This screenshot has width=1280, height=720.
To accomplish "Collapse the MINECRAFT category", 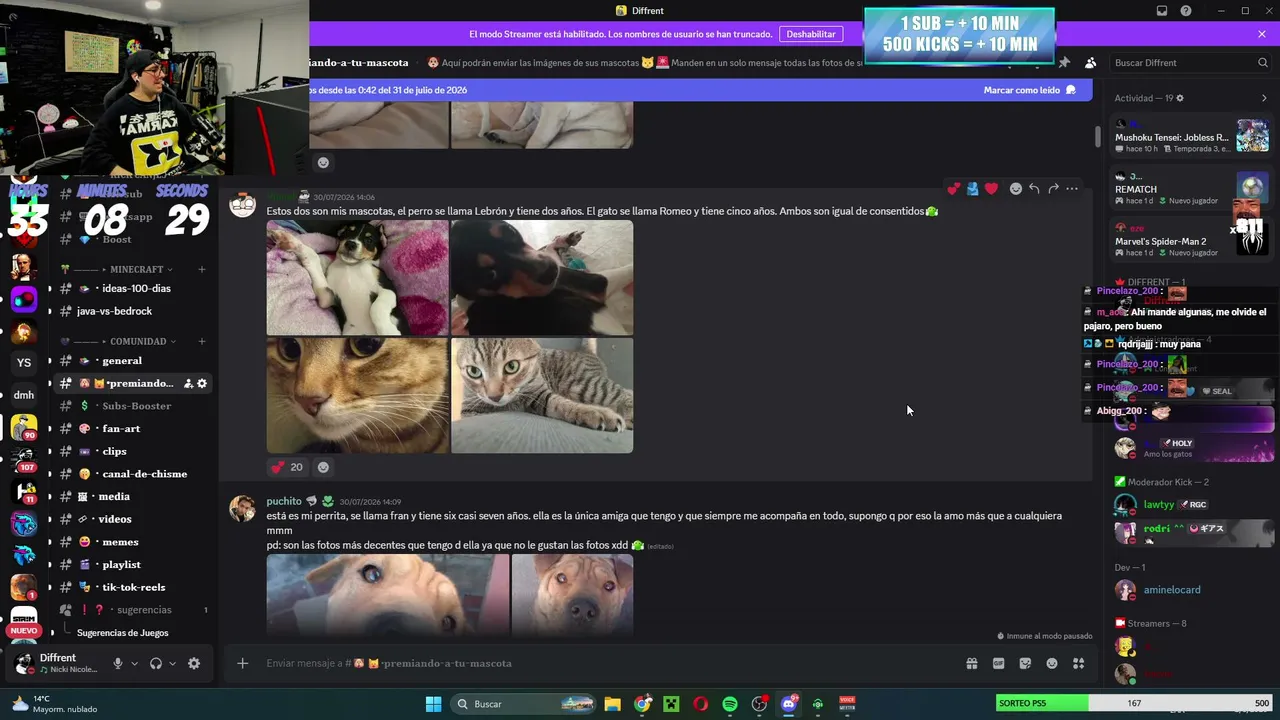I will tap(137, 269).
